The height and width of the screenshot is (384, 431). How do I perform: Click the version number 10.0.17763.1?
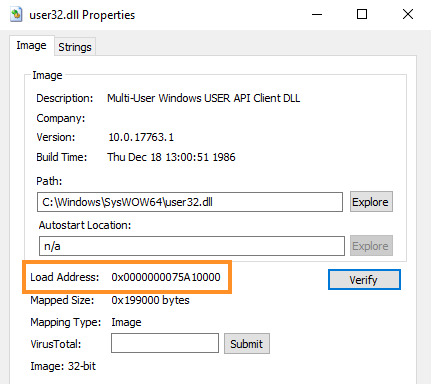tap(141, 137)
